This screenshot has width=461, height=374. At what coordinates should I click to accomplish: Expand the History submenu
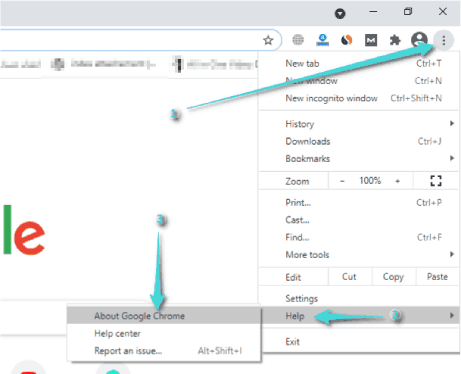tap(359, 124)
